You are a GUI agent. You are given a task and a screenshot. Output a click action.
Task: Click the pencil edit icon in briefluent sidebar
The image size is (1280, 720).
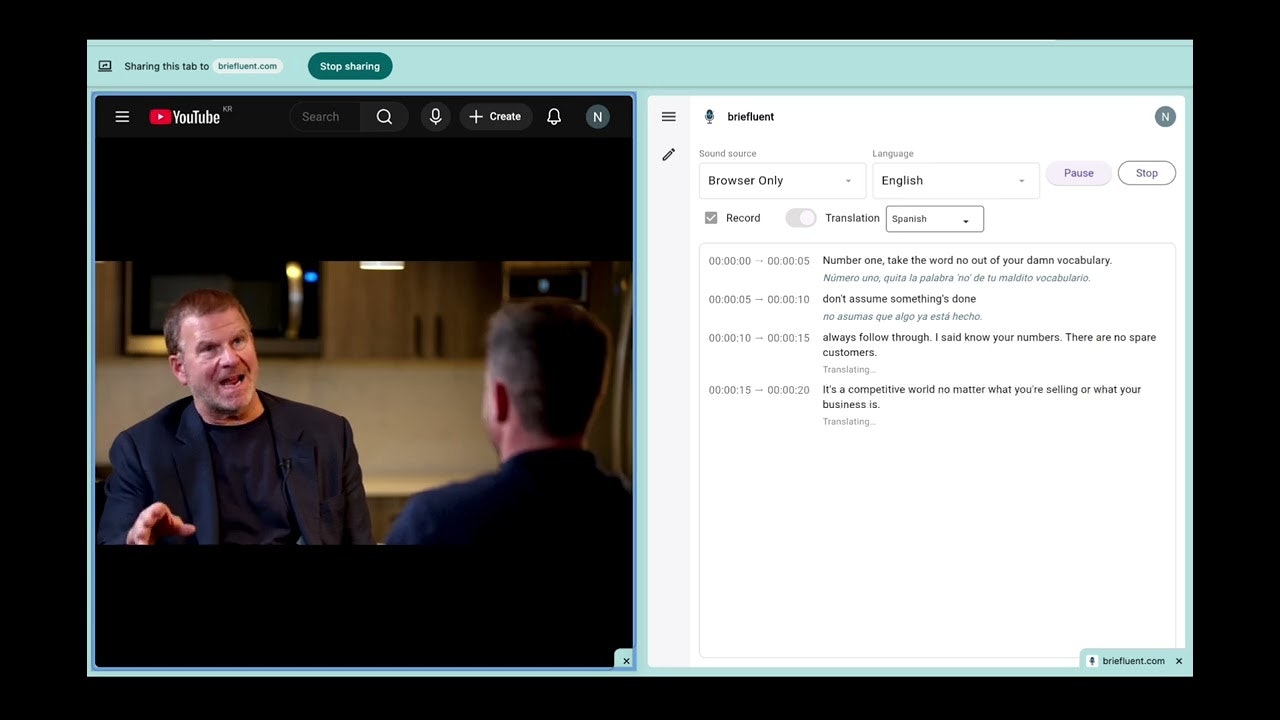pos(669,155)
